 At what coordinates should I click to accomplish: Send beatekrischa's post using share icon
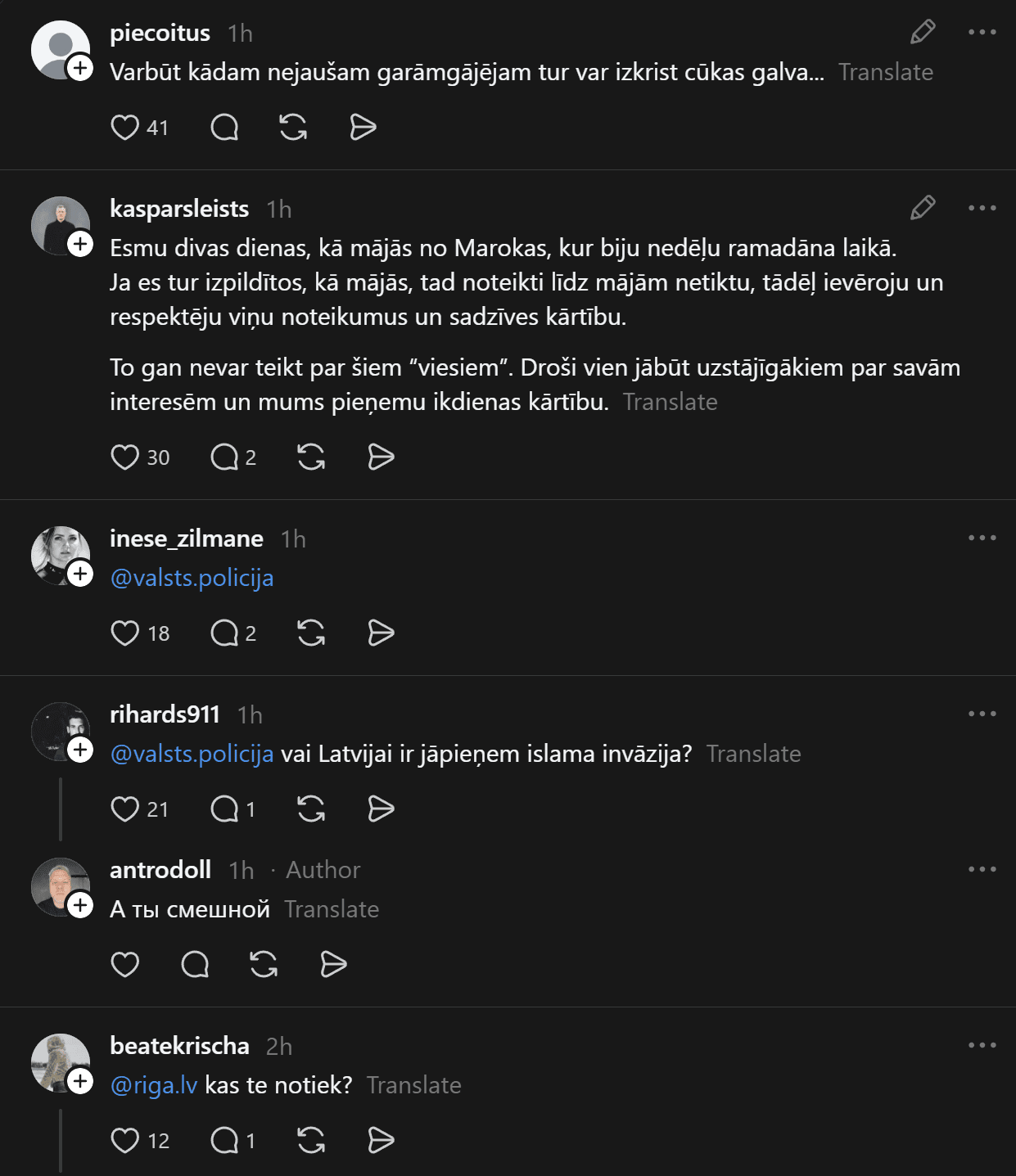click(381, 1141)
